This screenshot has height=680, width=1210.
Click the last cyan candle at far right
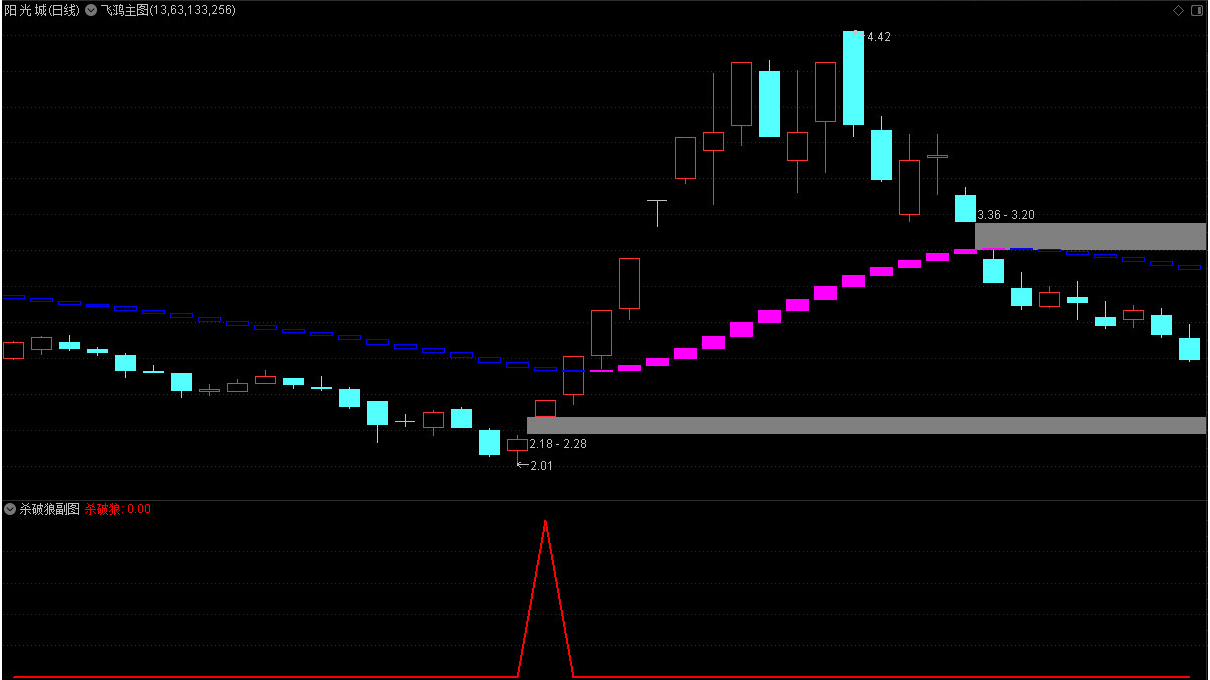tap(1189, 349)
